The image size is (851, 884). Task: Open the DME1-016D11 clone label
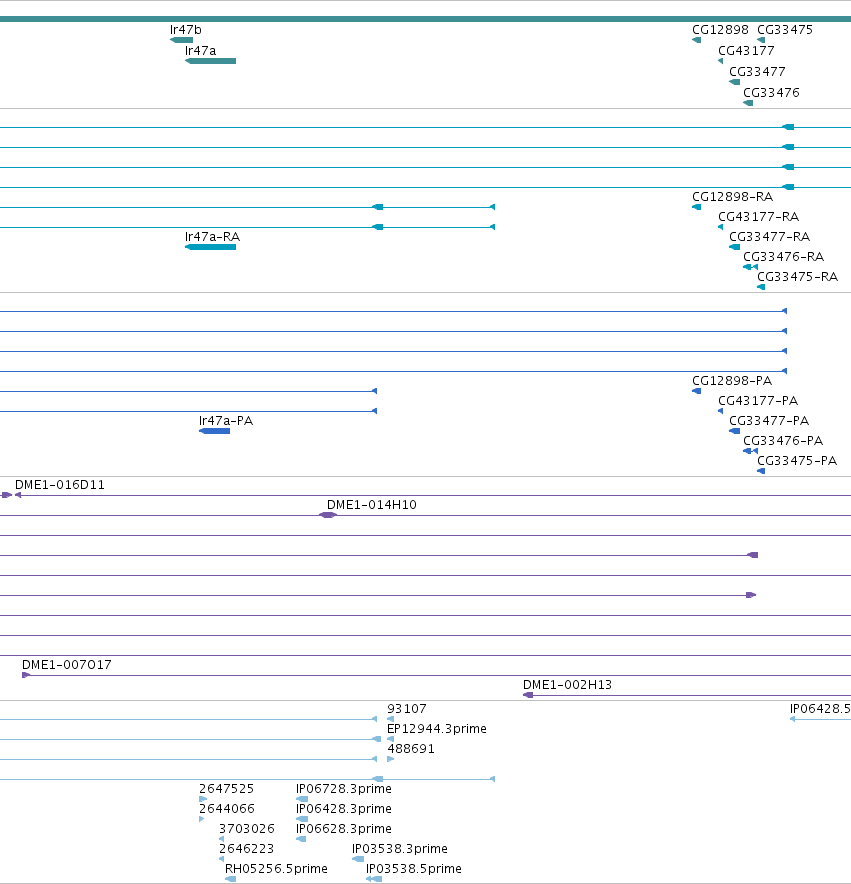pos(60,485)
